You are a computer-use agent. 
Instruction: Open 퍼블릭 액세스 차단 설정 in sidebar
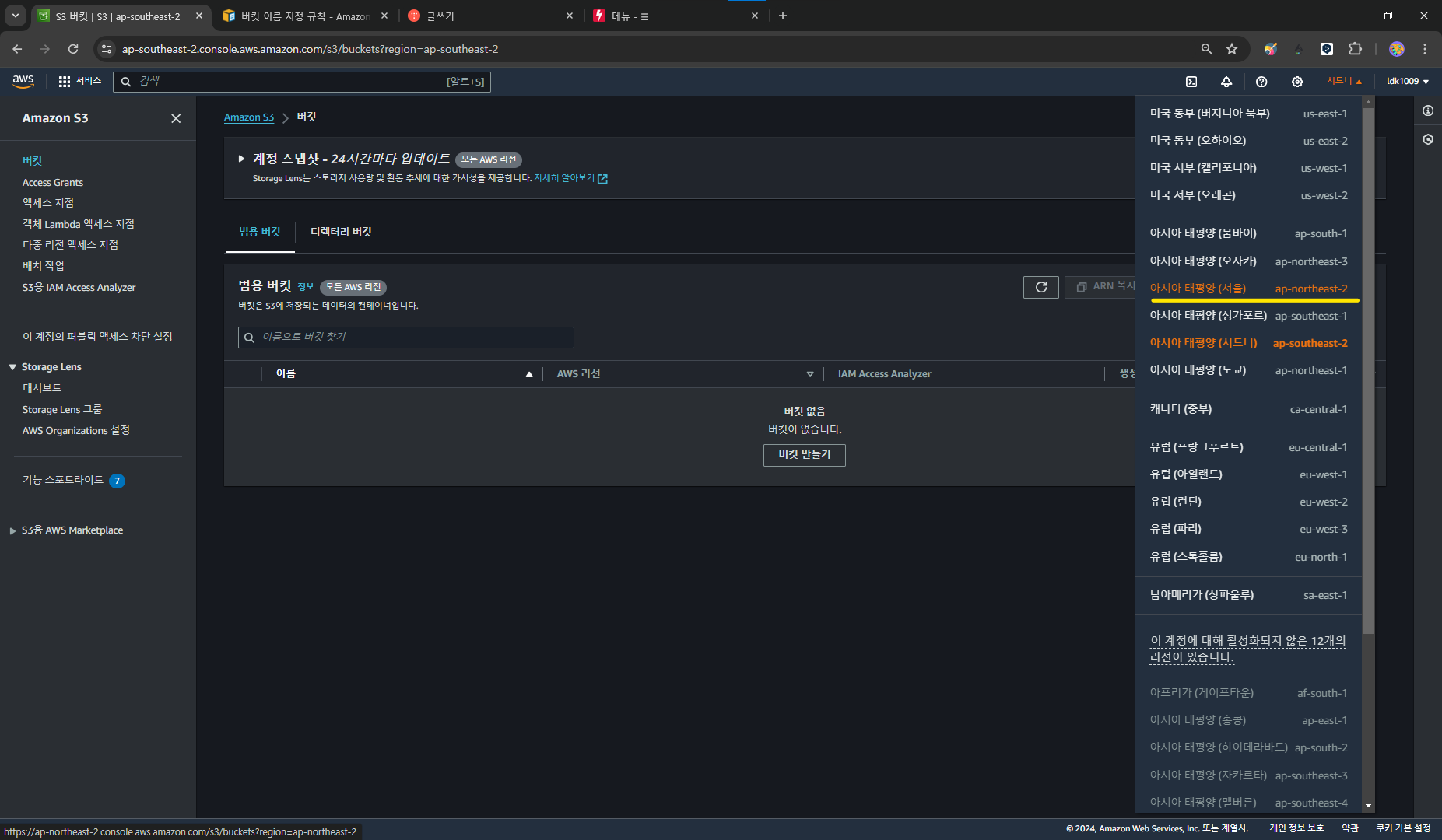point(97,337)
